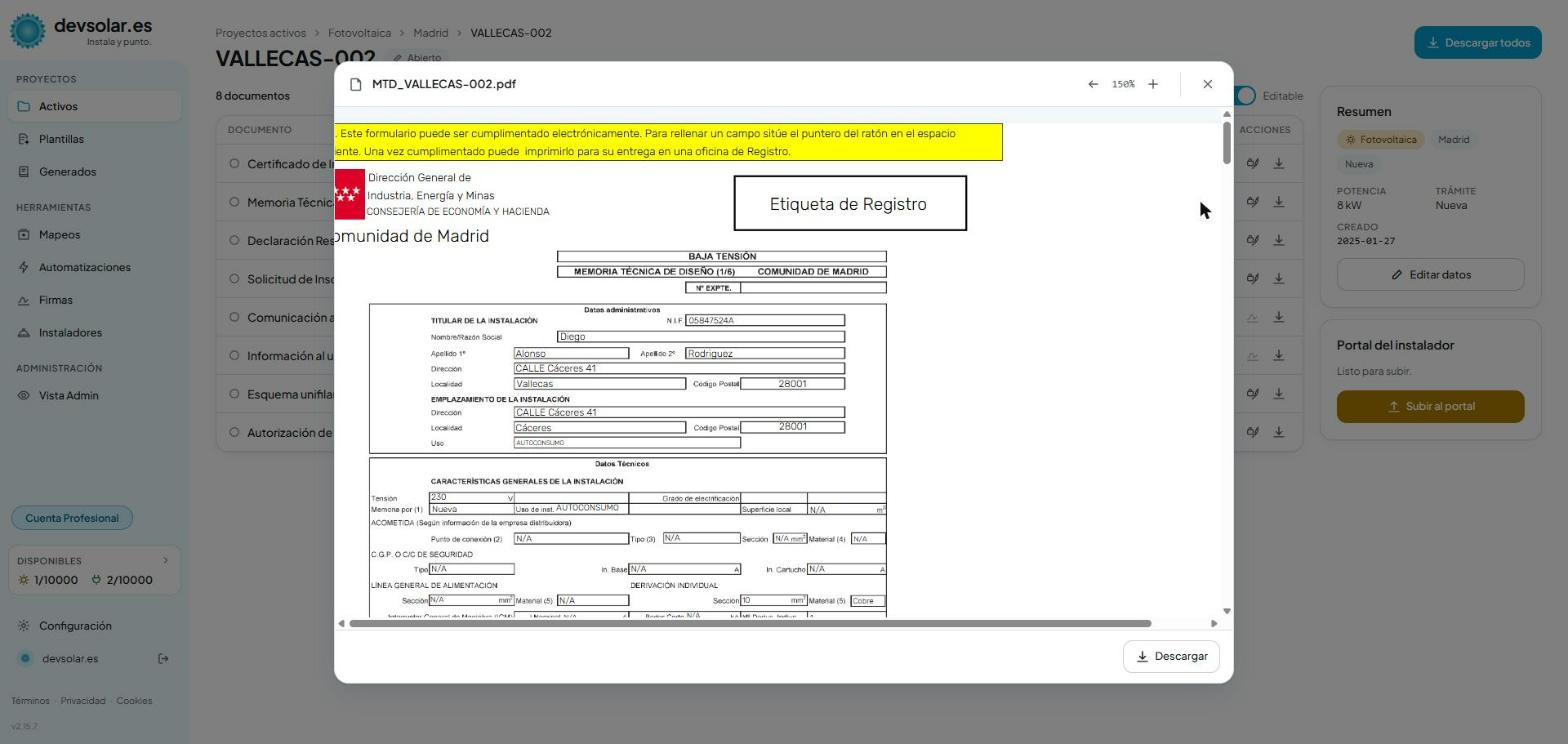1568x744 pixels.
Task: Open the Generados section
Action: tap(94, 172)
